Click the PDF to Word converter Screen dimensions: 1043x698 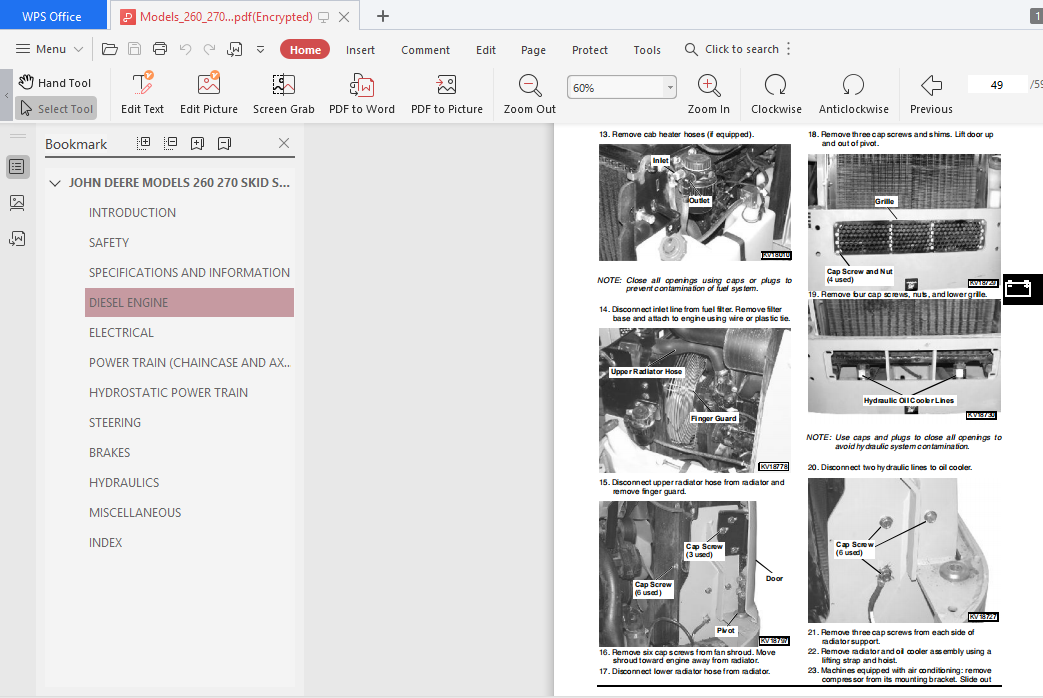362,93
